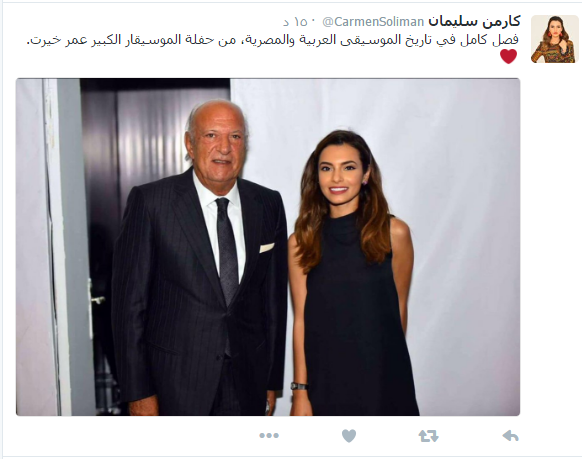This screenshot has width=582, height=459.
Task: Click the wristwatch on the woman's arm
Action: (299, 386)
